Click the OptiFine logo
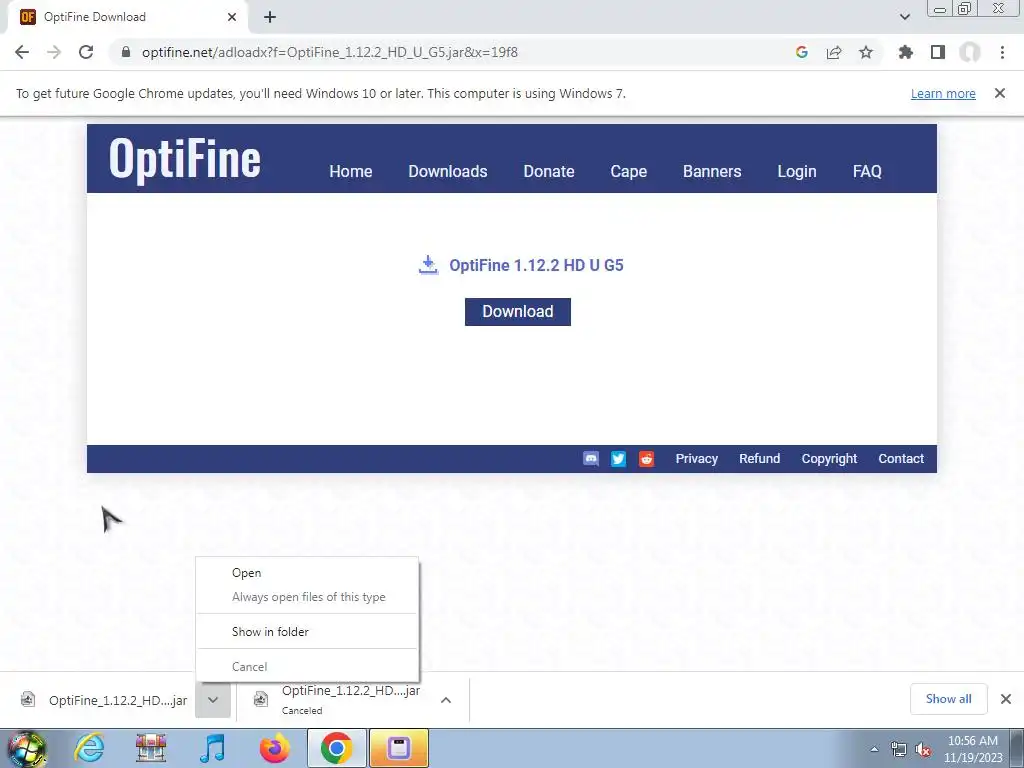Screen dimensions: 1024x768 pyautogui.click(x=185, y=159)
